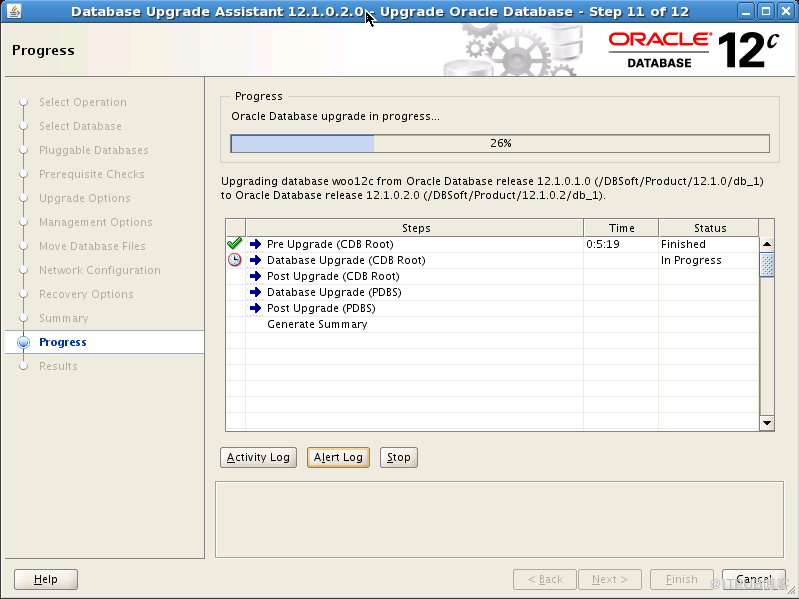
Task: Select the Select Operation step
Action: 83,102
